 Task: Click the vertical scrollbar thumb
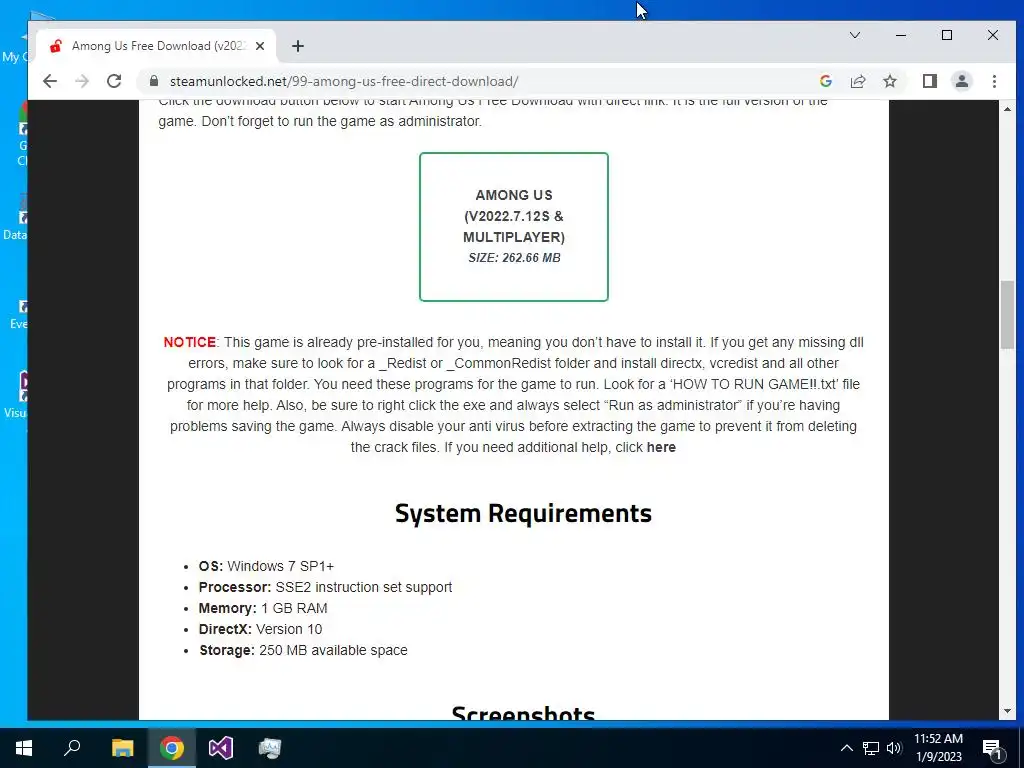(x=1007, y=315)
